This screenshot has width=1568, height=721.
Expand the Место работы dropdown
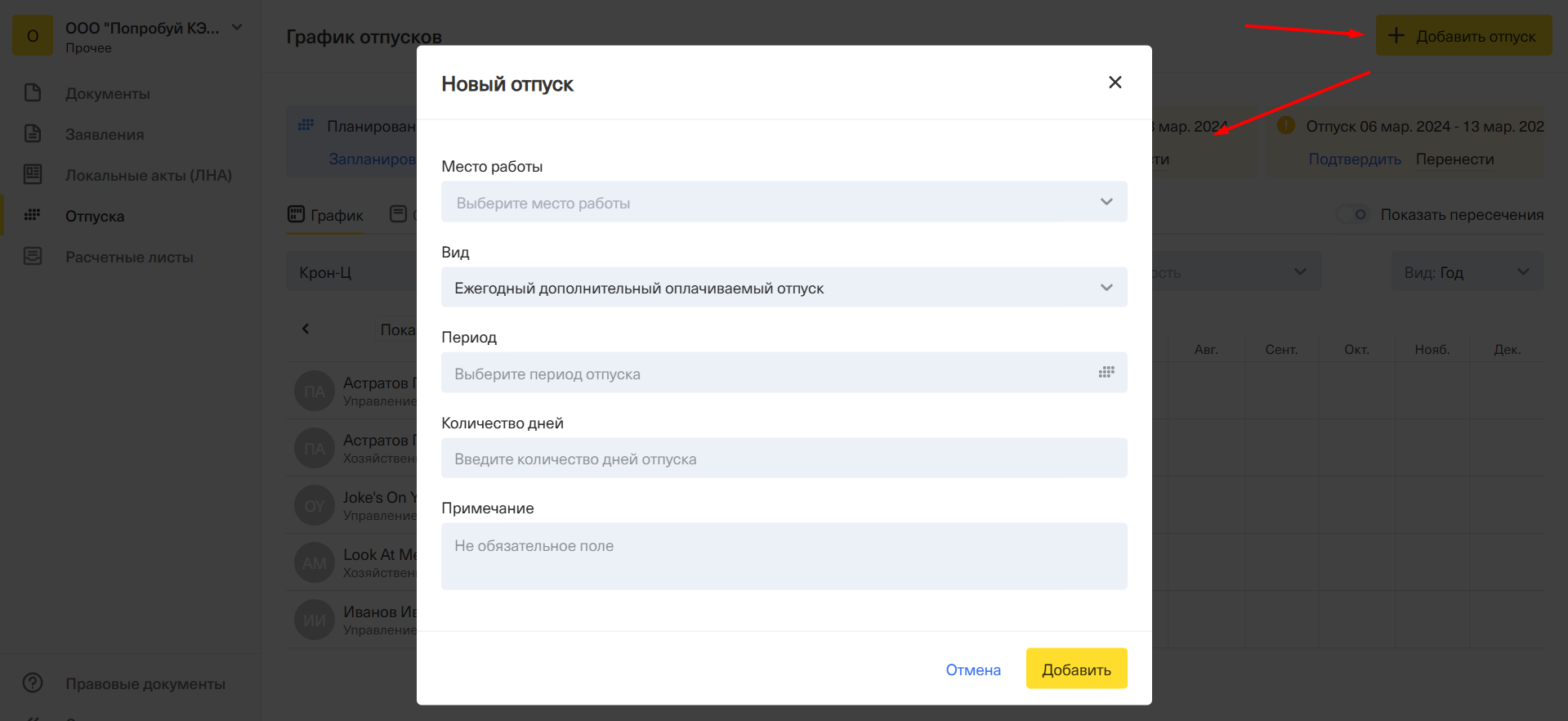coord(1106,202)
